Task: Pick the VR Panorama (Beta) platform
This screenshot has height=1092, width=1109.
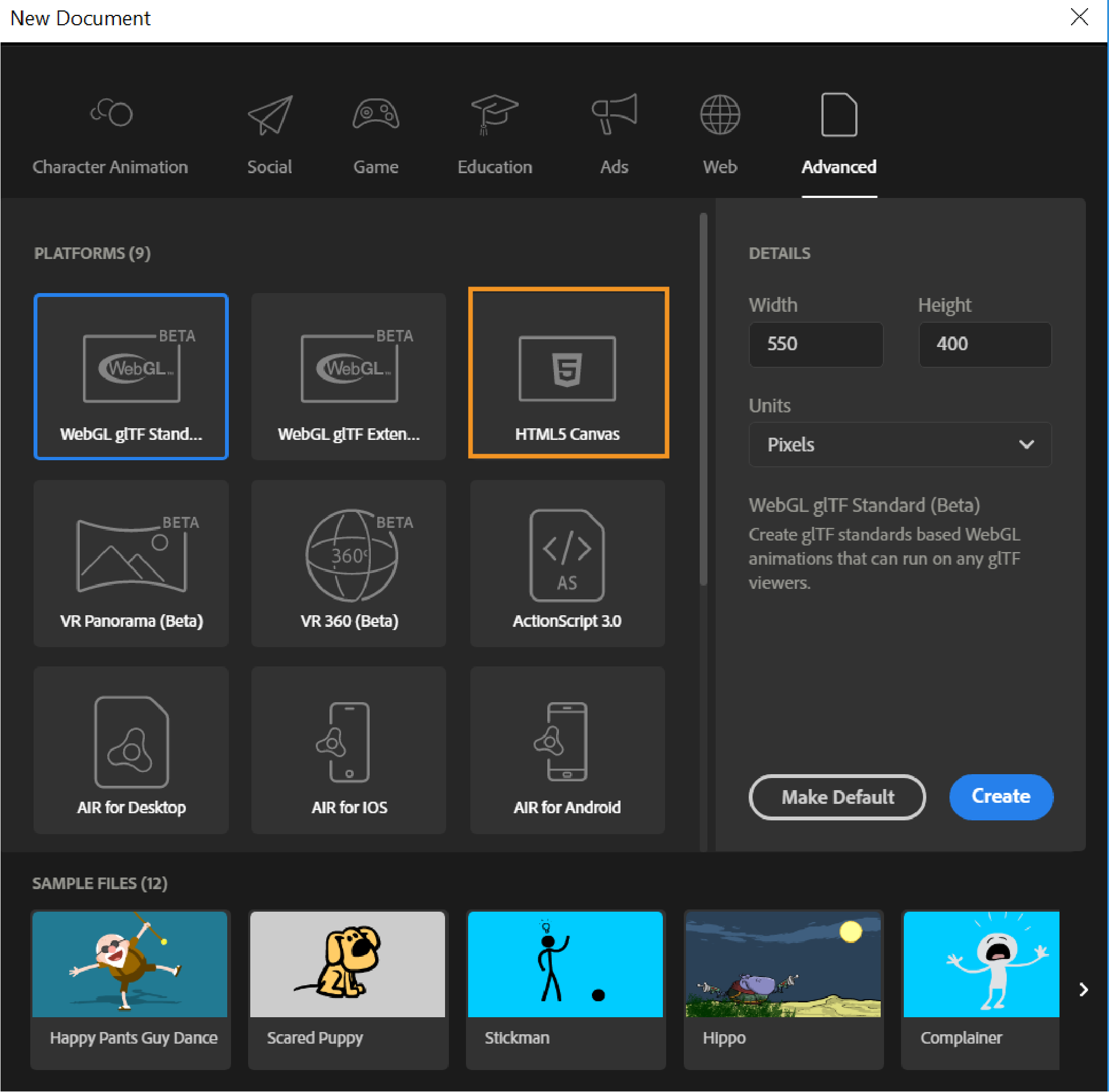Action: [x=131, y=564]
